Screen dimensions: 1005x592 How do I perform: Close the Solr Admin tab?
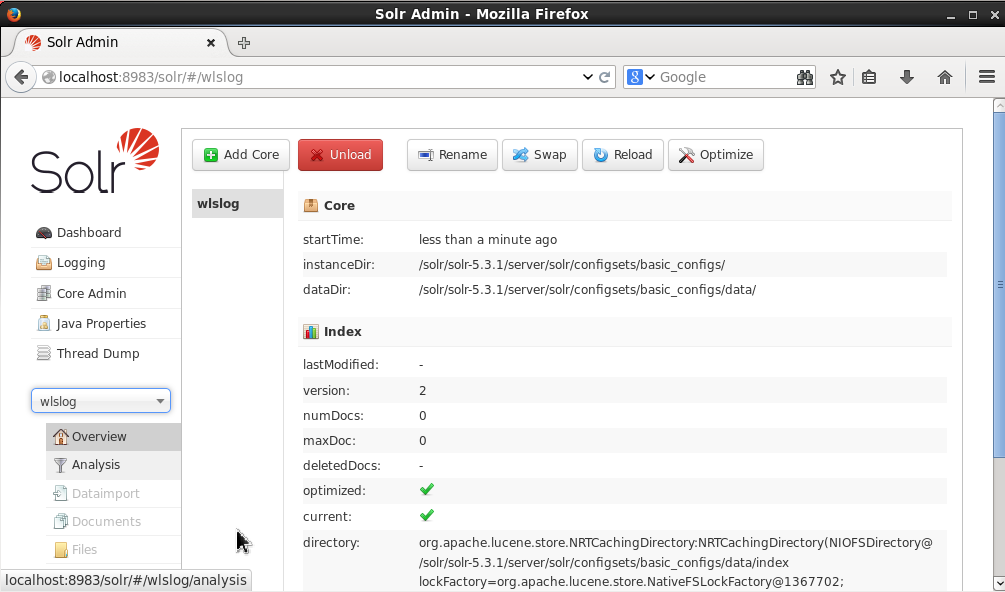coord(211,43)
